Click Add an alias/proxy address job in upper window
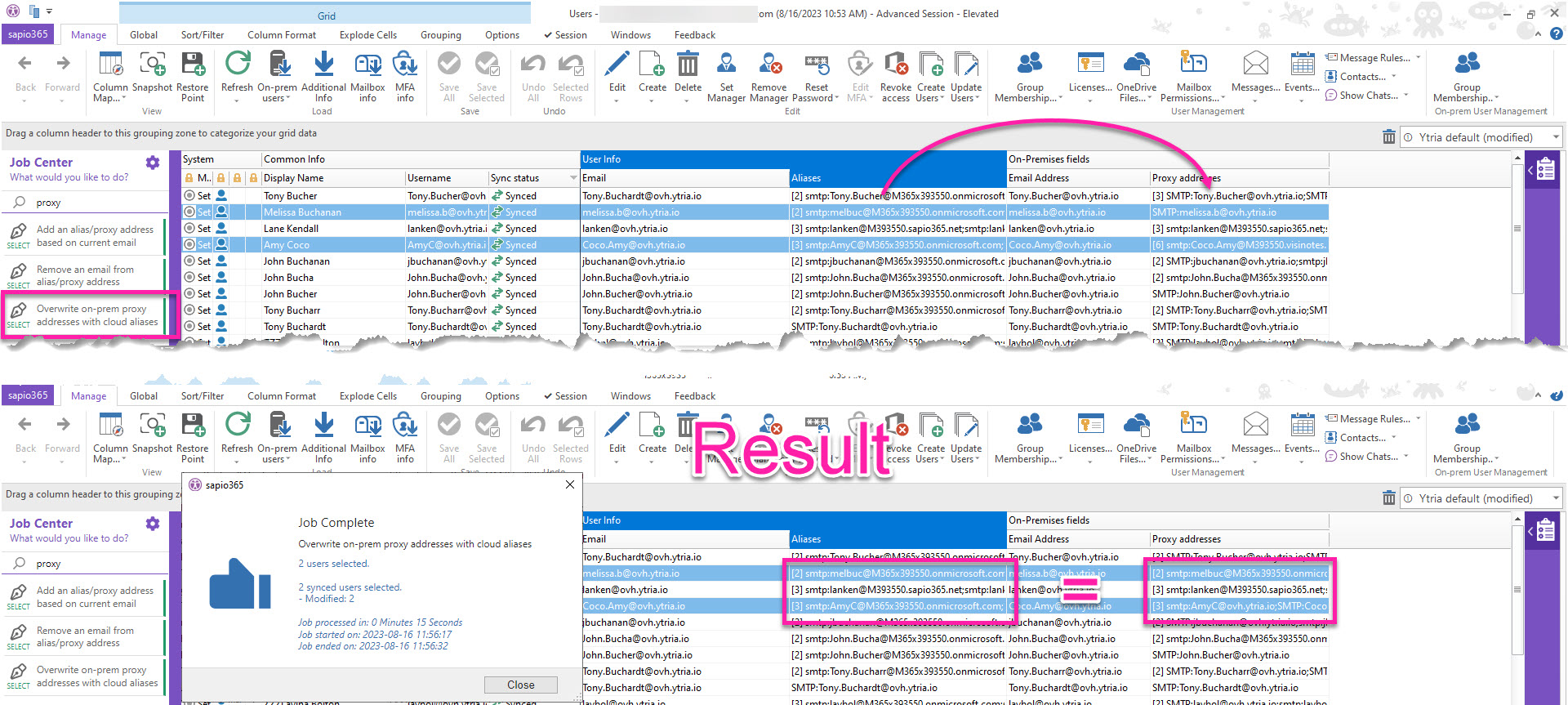The image size is (1568, 705). coord(85,236)
